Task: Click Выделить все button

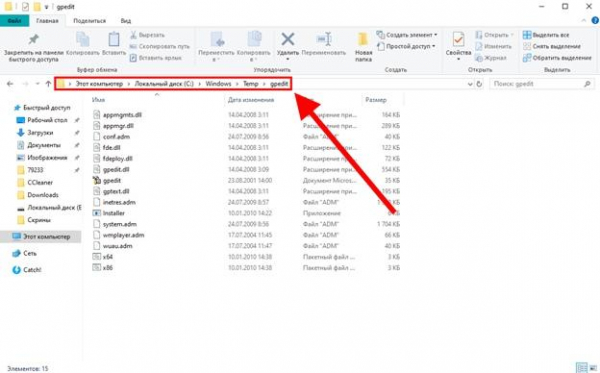Action: point(546,35)
